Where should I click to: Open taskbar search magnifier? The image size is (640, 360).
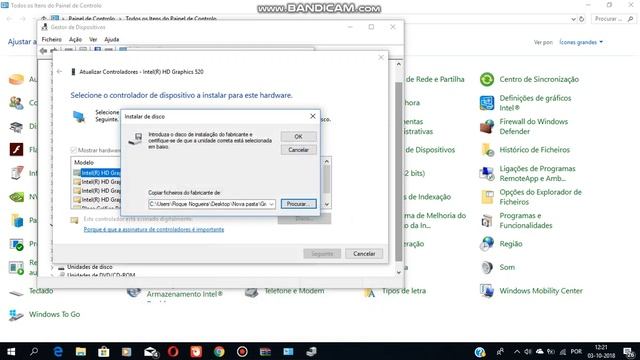(34, 351)
